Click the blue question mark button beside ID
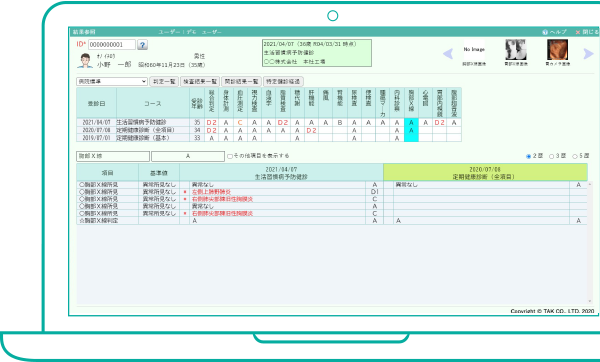 [142, 45]
